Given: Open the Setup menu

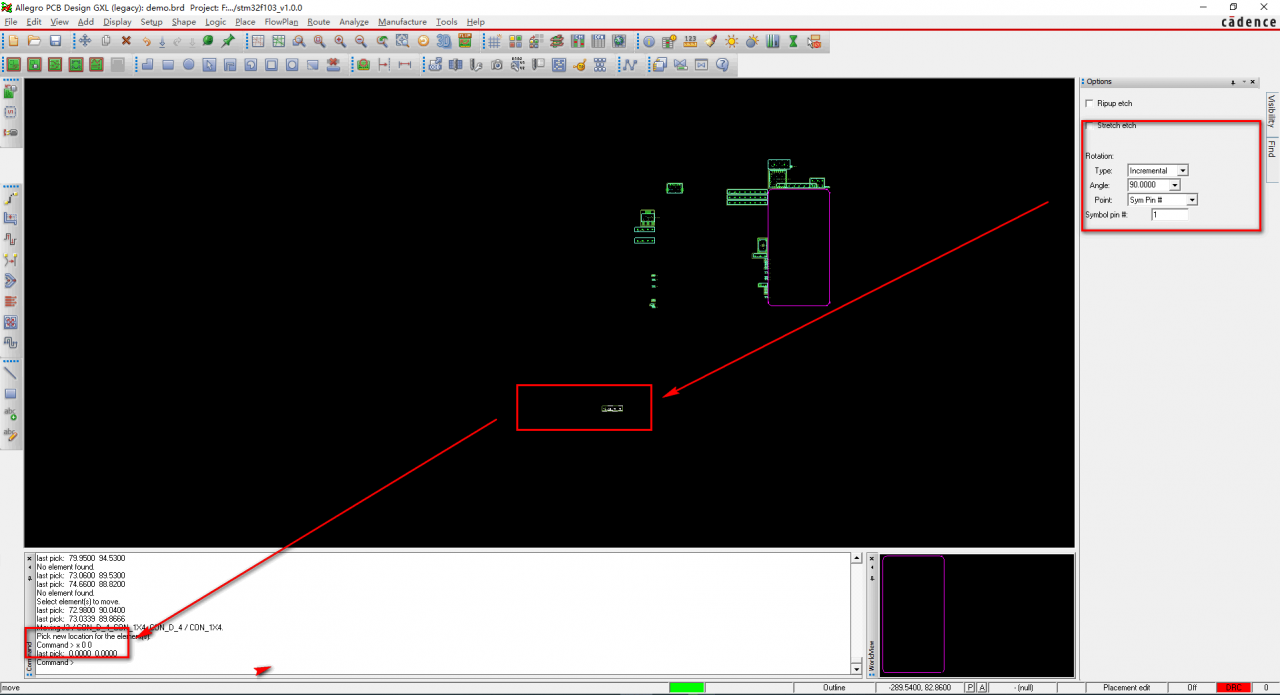Looking at the screenshot, I should click(151, 21).
